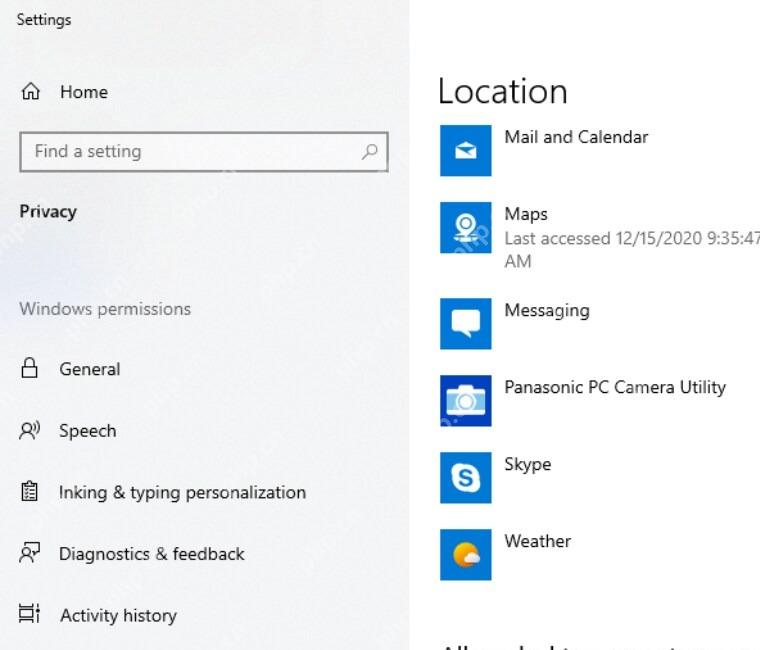Click the Weather app icon
The image size is (760, 650).
pyautogui.click(x=465, y=555)
